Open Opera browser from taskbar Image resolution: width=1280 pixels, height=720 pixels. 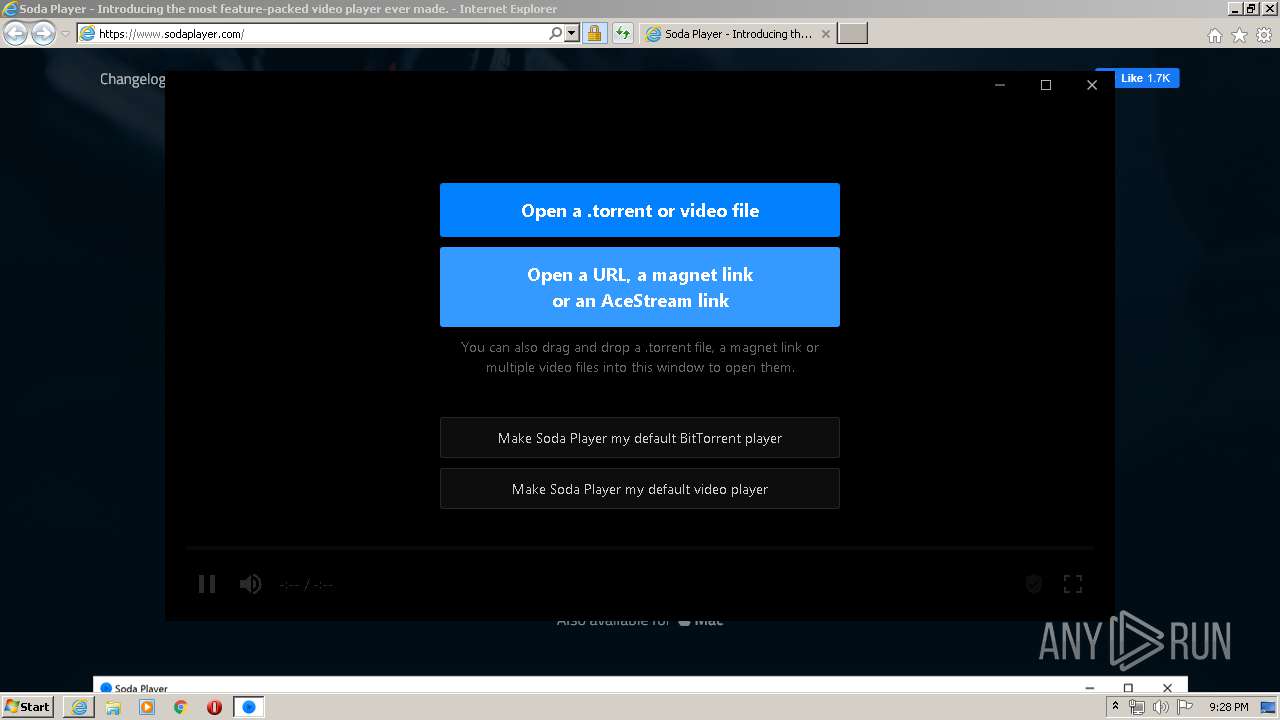(x=214, y=707)
